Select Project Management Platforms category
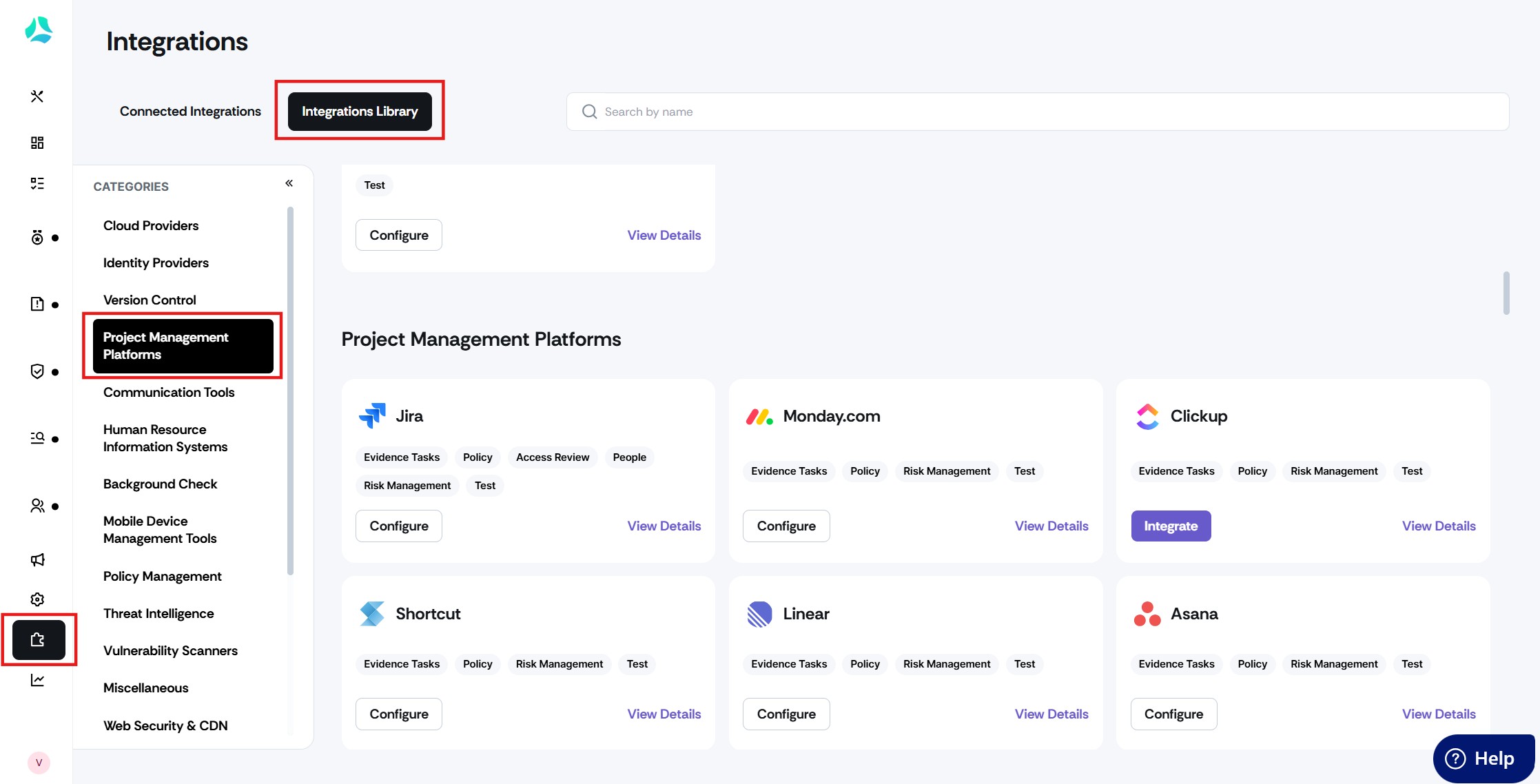 183,346
